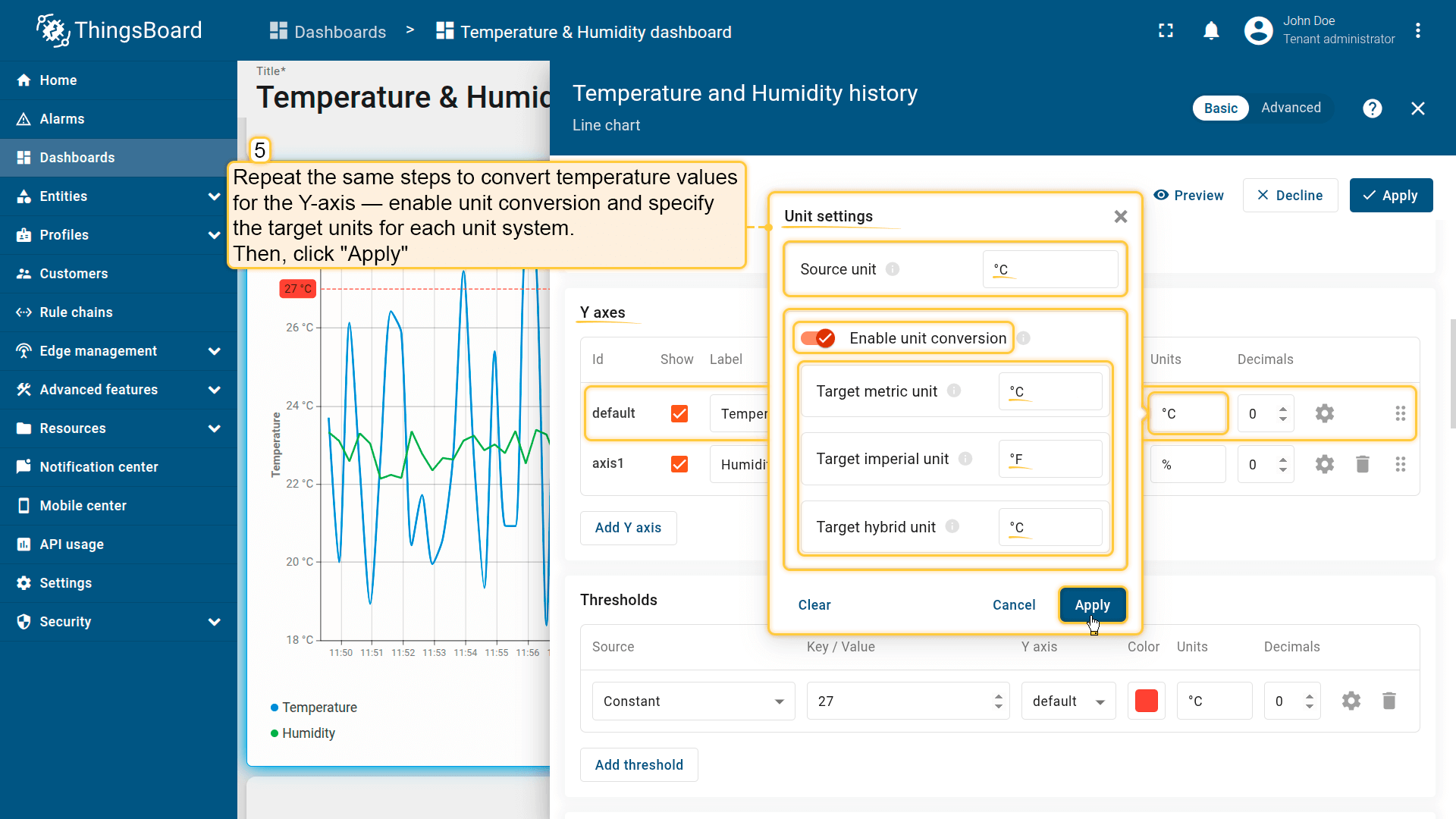This screenshot has height=819, width=1456.
Task: Click Apply in Unit settings popup
Action: [x=1092, y=605]
